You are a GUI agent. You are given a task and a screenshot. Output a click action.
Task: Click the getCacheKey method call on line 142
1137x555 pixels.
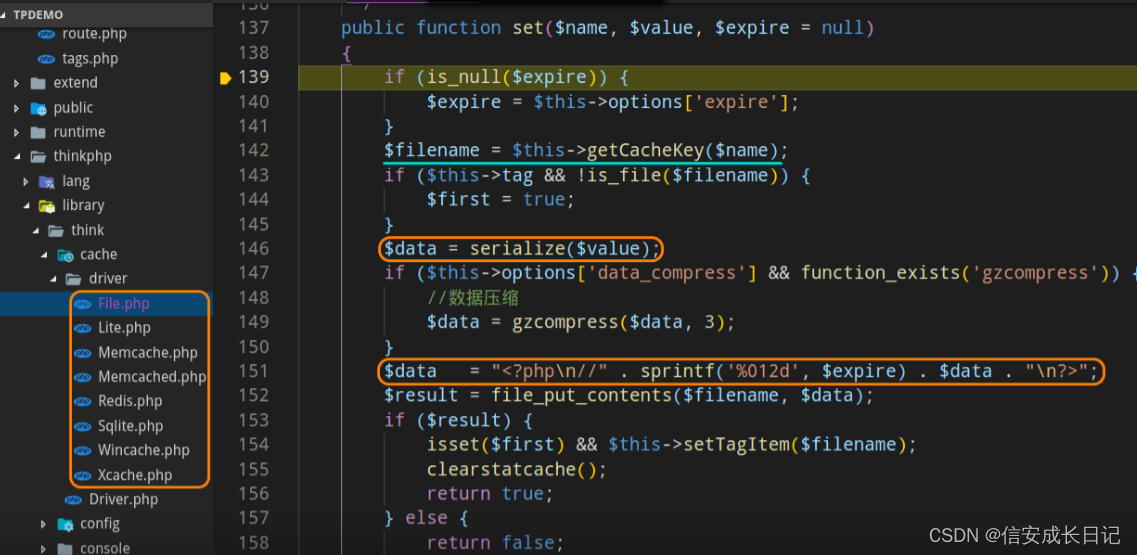pyautogui.click(x=645, y=150)
